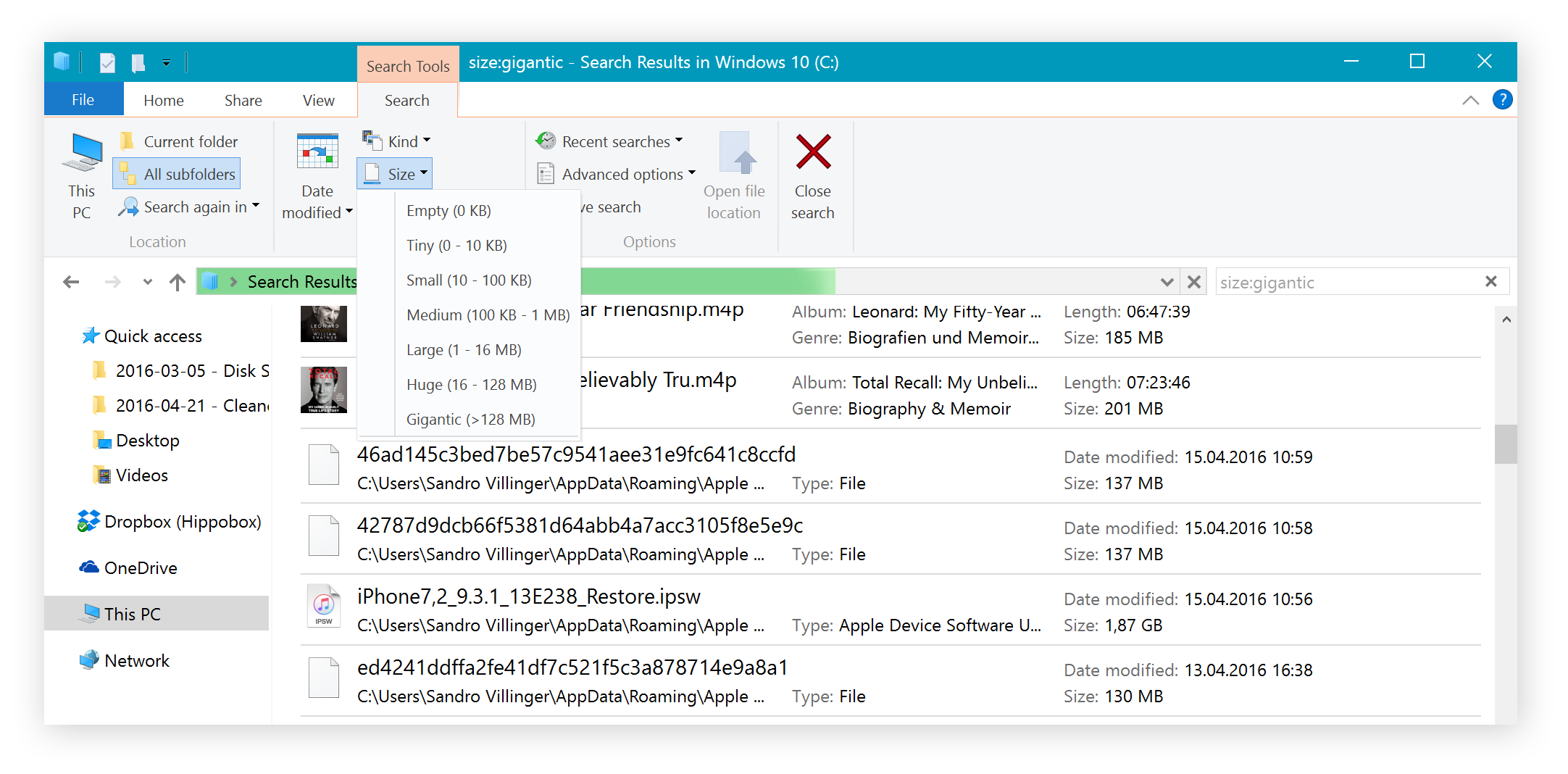The image size is (1568, 774).
Task: Open the Kind filter dropdown
Action: click(x=398, y=141)
